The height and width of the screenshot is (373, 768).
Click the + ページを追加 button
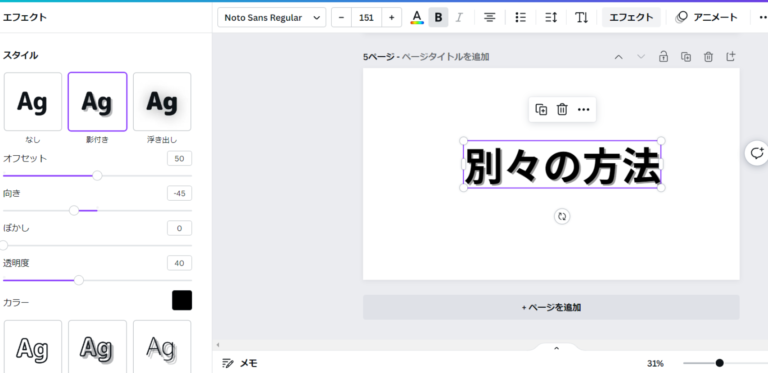click(551, 307)
